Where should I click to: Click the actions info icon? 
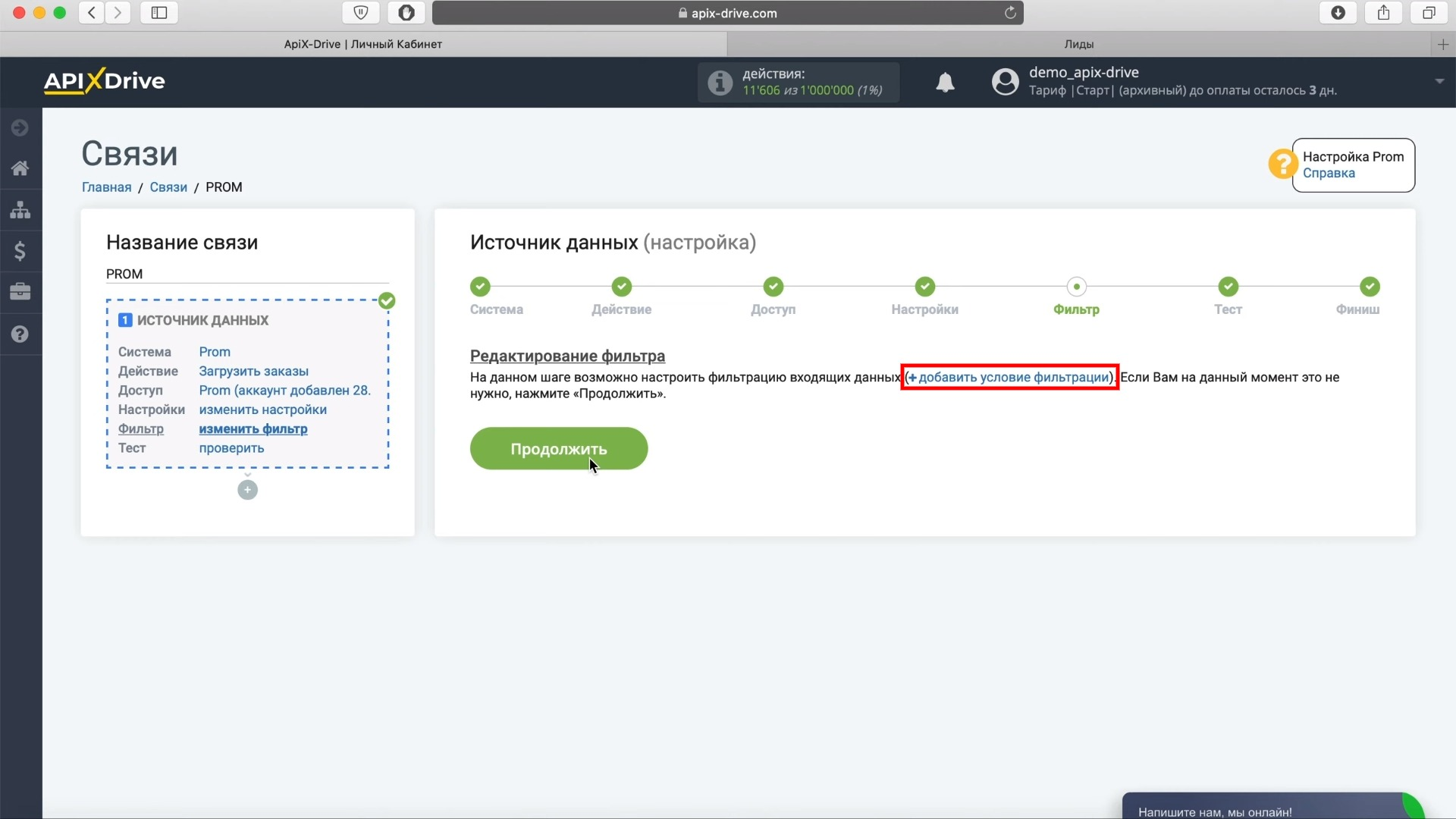tap(720, 82)
